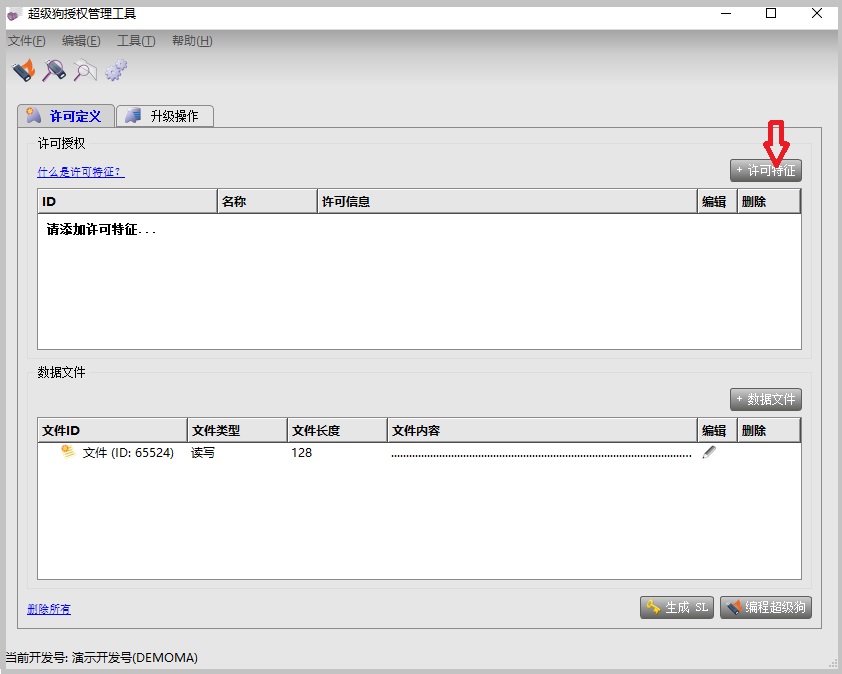Open the 帮助(H) menu

[x=192, y=41]
